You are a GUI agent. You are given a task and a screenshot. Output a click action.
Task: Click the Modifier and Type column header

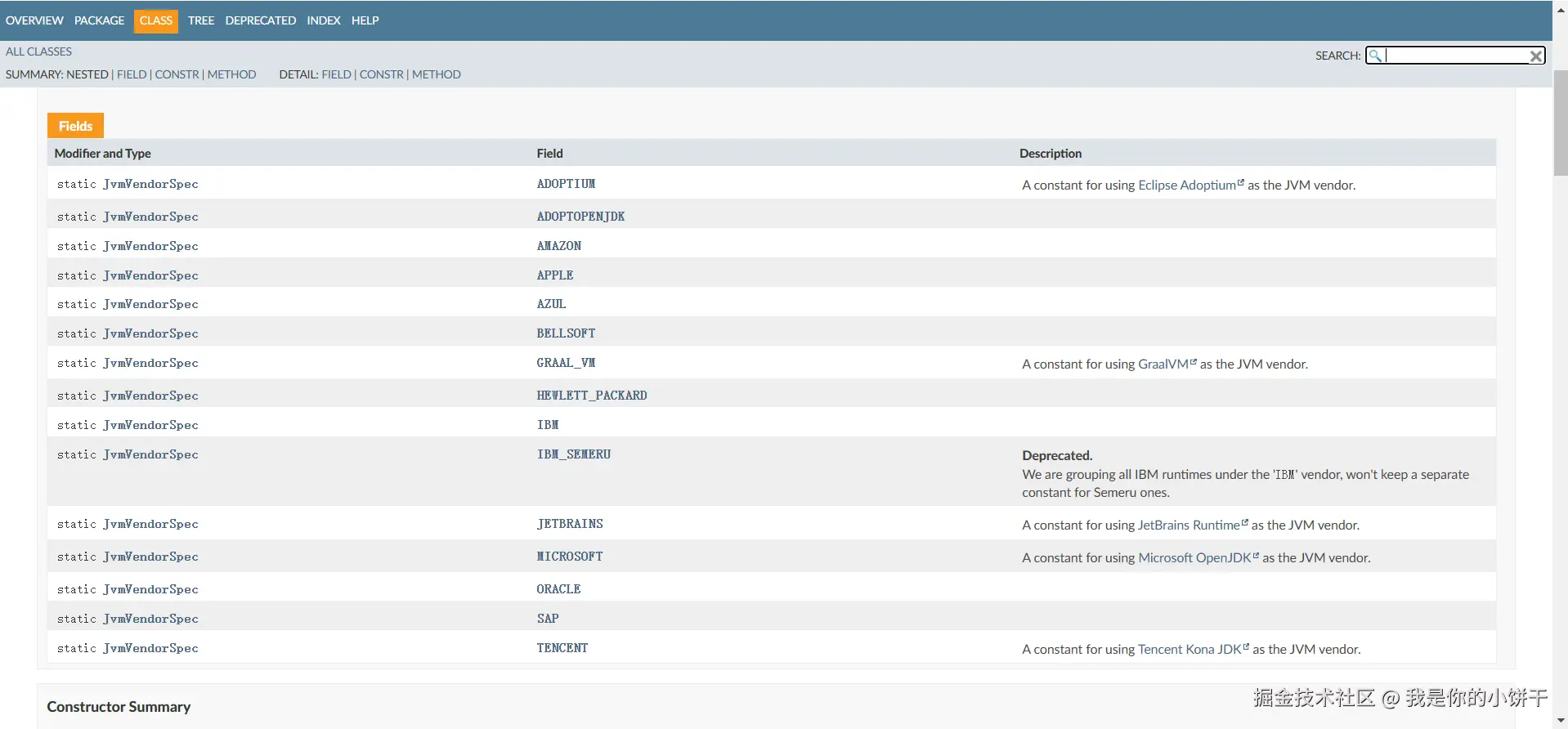coord(102,154)
